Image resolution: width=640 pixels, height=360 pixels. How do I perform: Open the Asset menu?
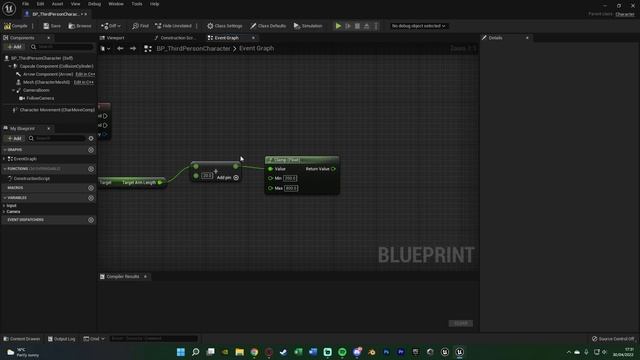coord(57,4)
